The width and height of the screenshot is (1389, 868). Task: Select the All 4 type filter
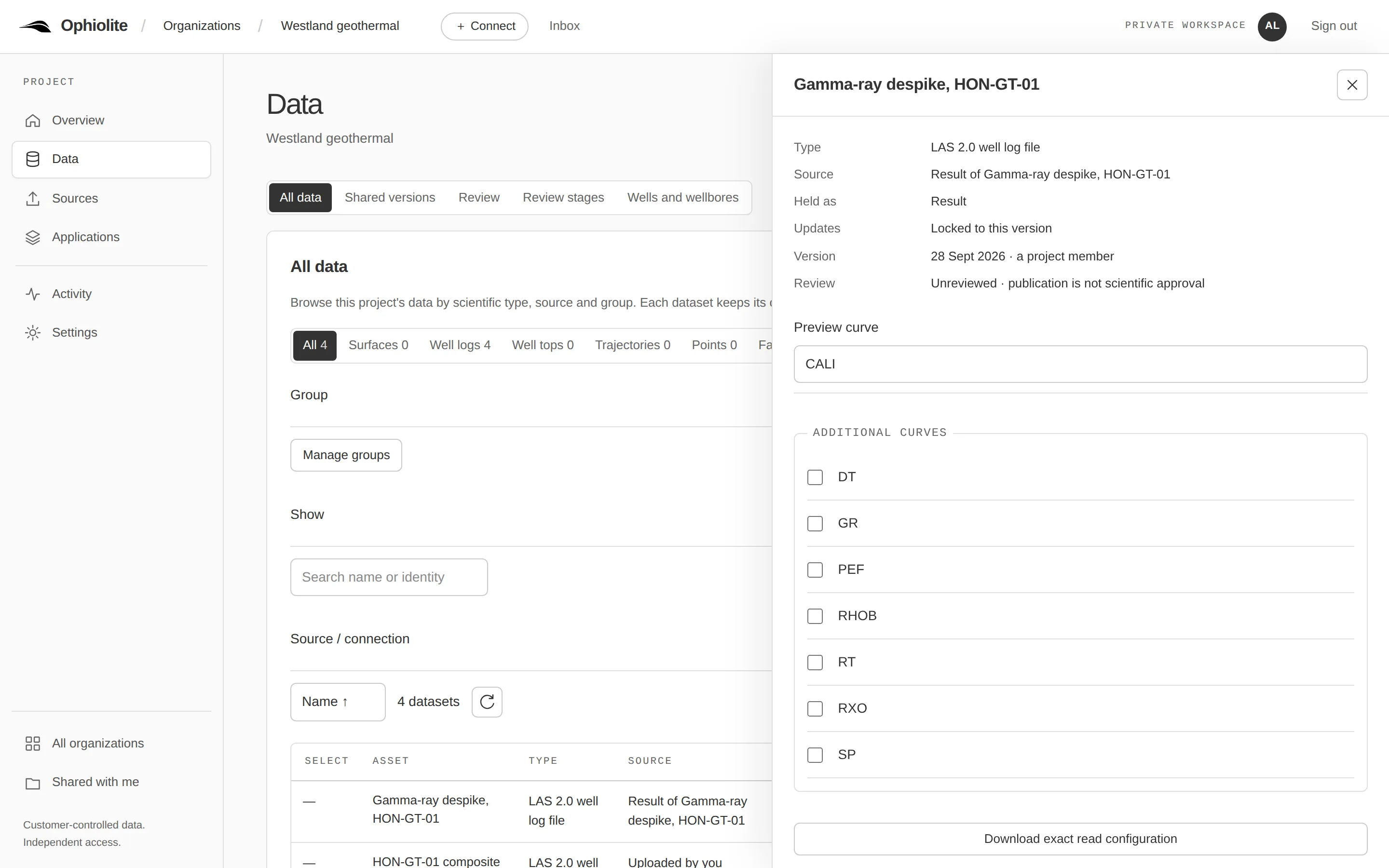point(314,345)
